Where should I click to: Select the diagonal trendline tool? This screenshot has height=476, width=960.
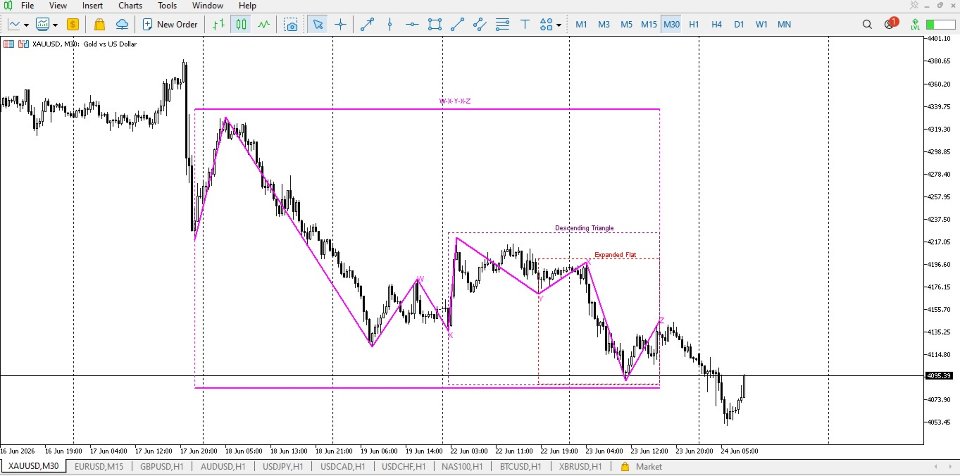click(457, 25)
